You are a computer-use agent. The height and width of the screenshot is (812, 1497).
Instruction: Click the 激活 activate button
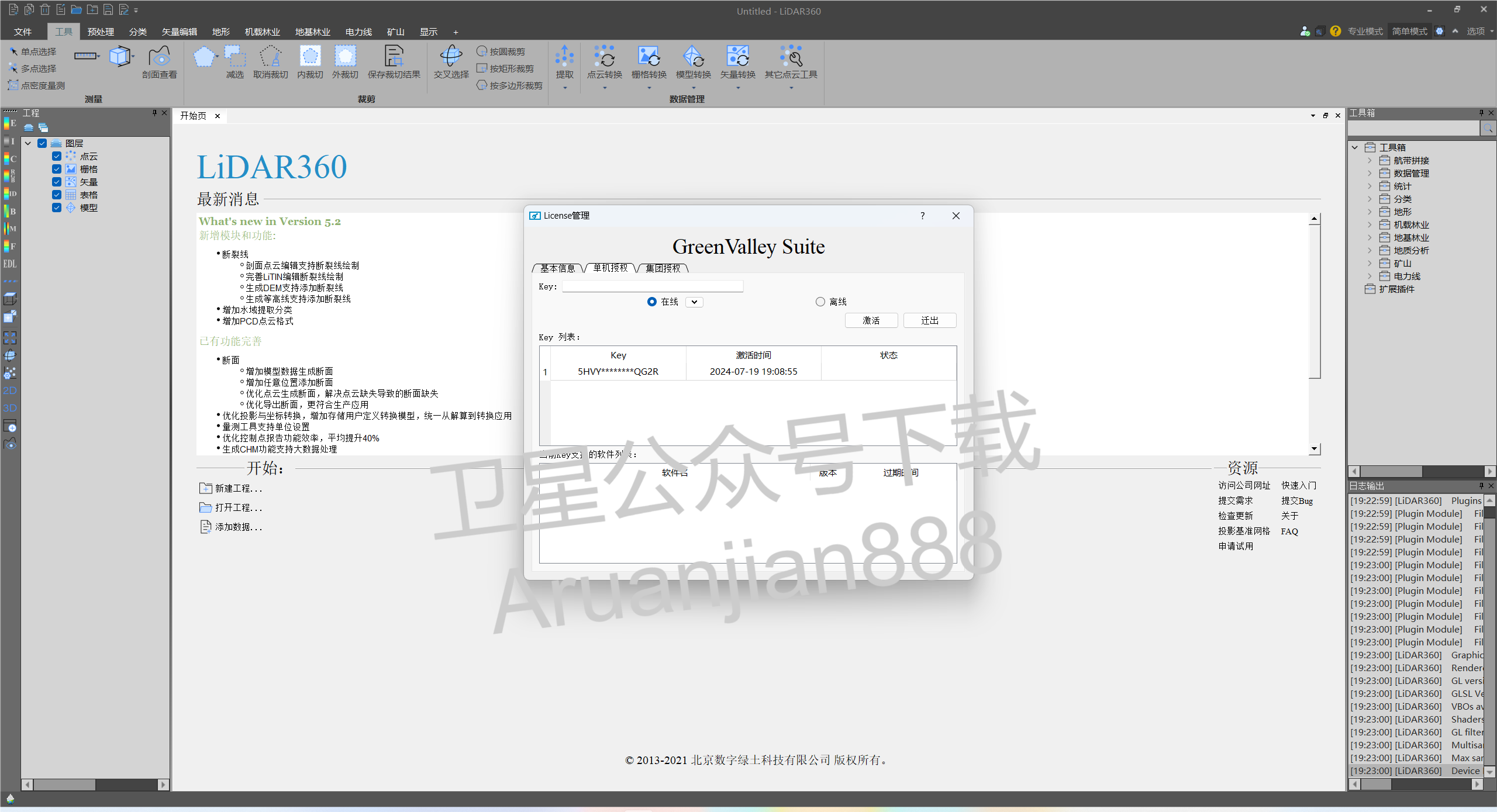871,320
